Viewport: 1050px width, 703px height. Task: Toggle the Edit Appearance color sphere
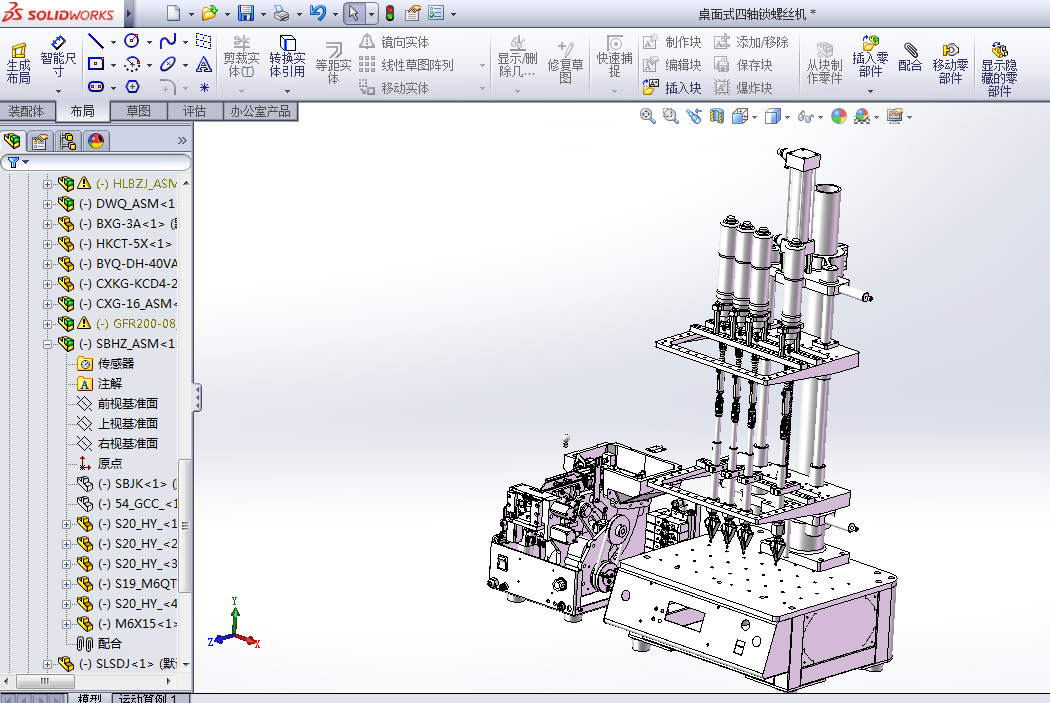(838, 116)
